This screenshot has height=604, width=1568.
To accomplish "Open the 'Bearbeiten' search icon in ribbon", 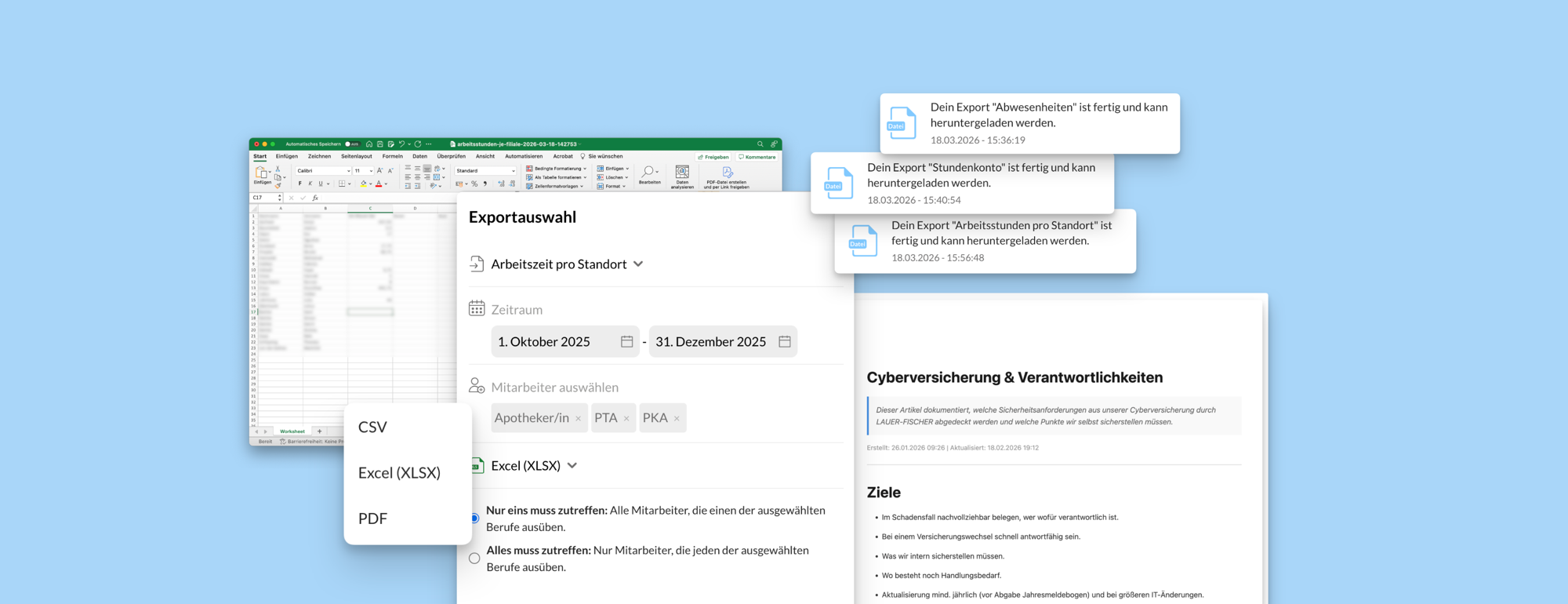I will [648, 172].
